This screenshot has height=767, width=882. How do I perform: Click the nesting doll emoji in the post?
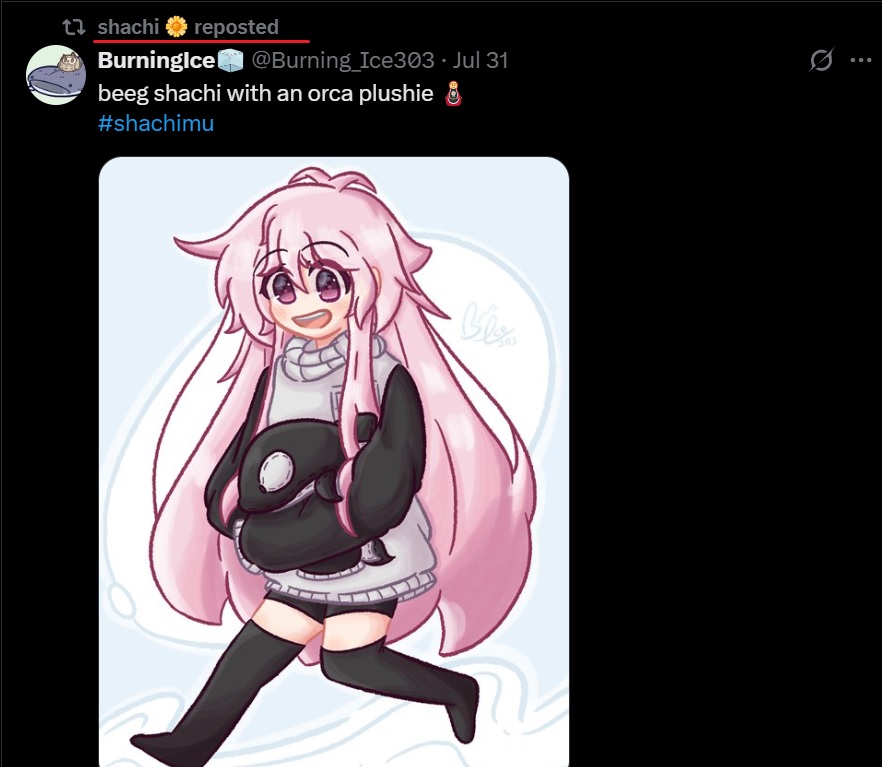pos(453,93)
